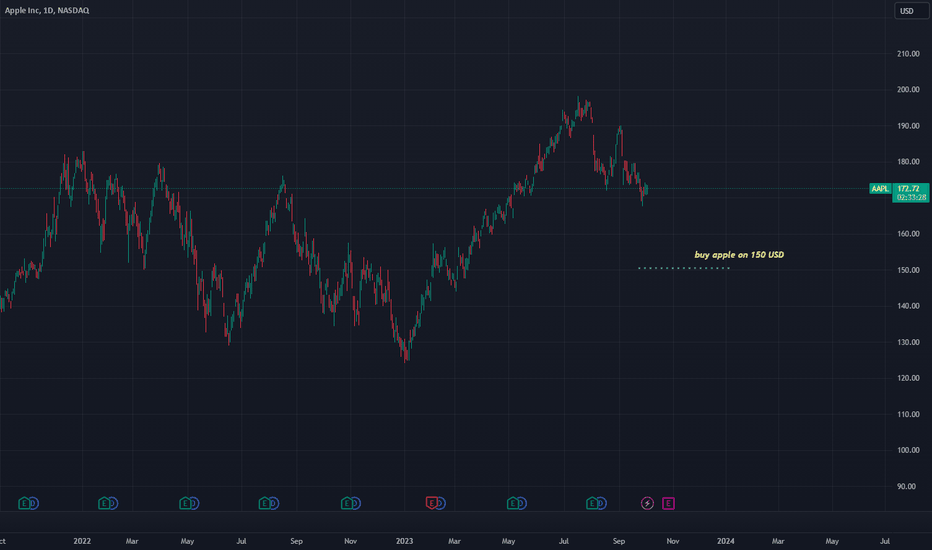The width and height of the screenshot is (932, 550).
Task: Click the 90.00 price axis label
Action: 906,486
